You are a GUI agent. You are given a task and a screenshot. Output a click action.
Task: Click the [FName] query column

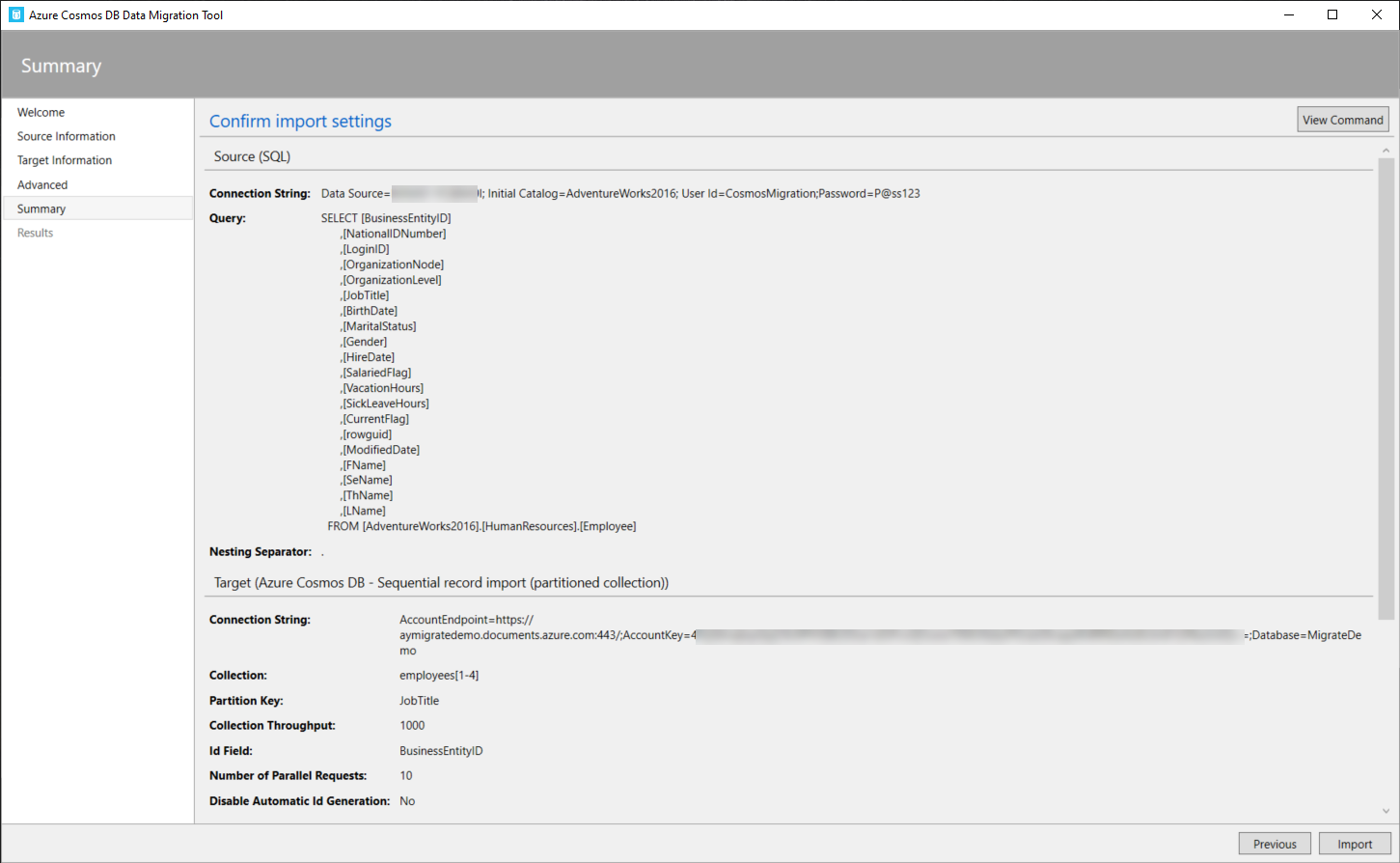(x=363, y=465)
